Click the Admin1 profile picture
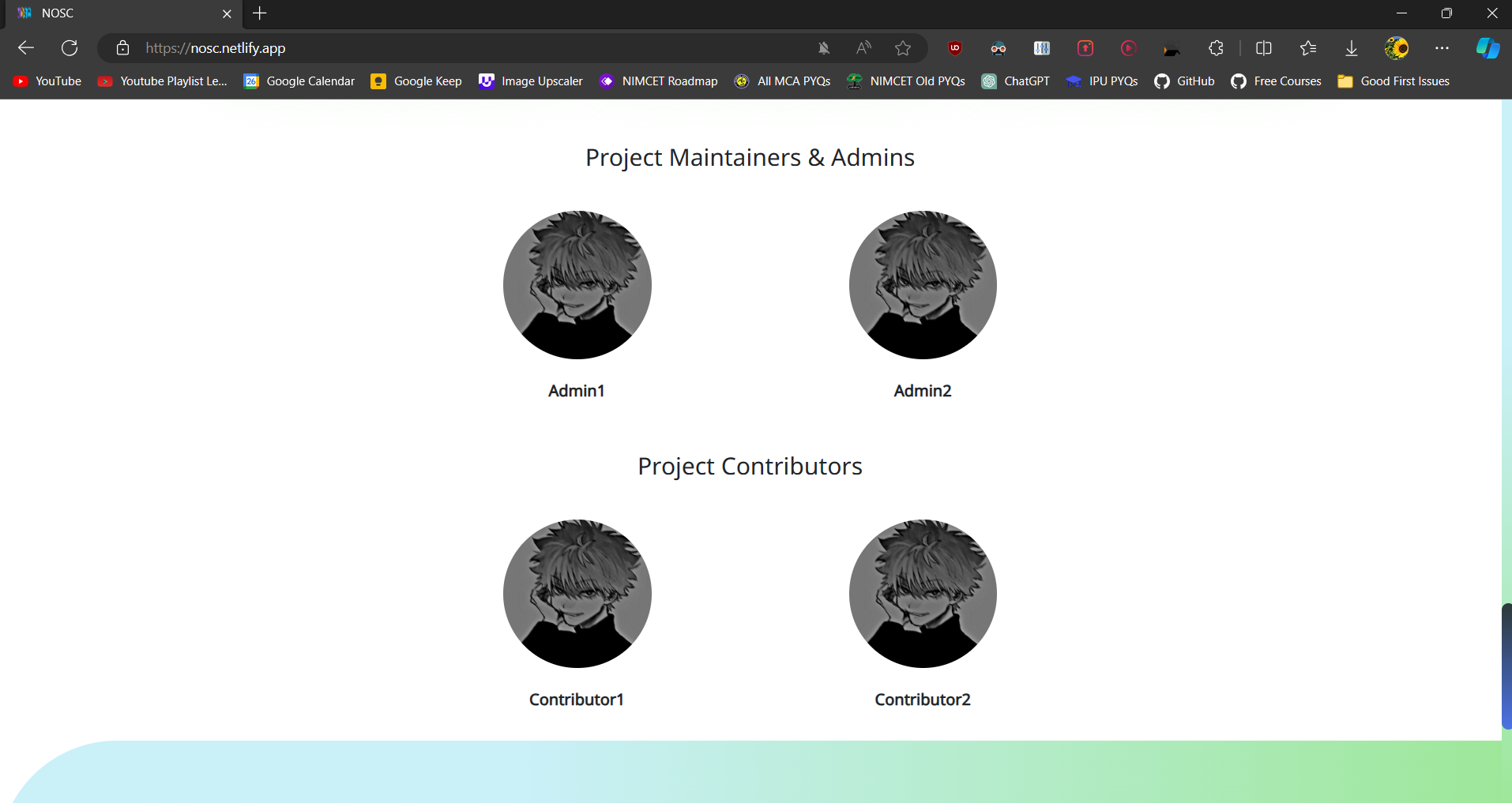This screenshot has height=803, width=1512. pos(577,285)
